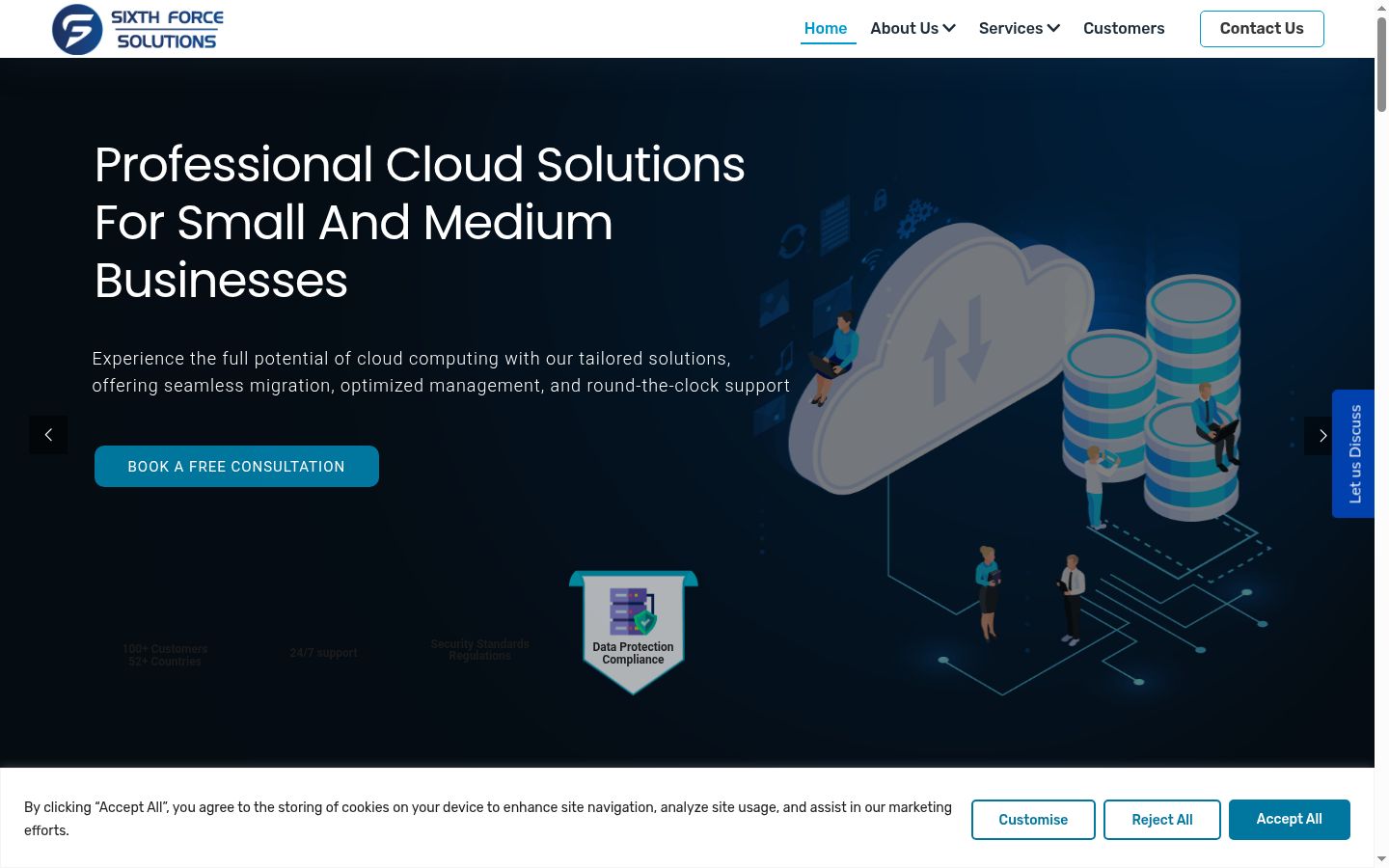The width and height of the screenshot is (1389, 868).
Task: Click Book a Free Consultation
Action: 236,466
